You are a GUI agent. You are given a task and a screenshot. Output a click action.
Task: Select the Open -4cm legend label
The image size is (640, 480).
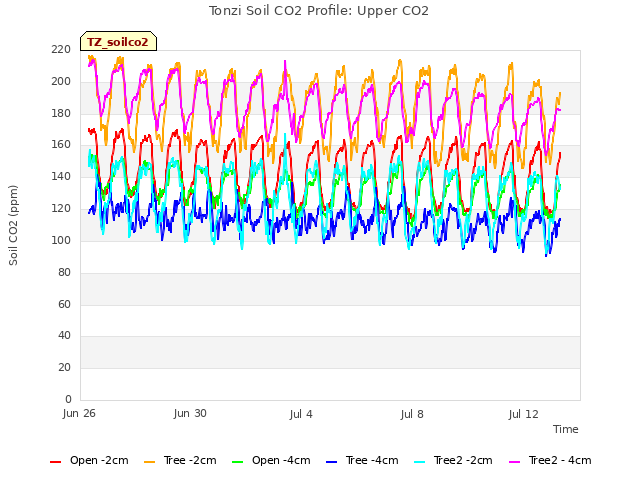tap(281, 460)
